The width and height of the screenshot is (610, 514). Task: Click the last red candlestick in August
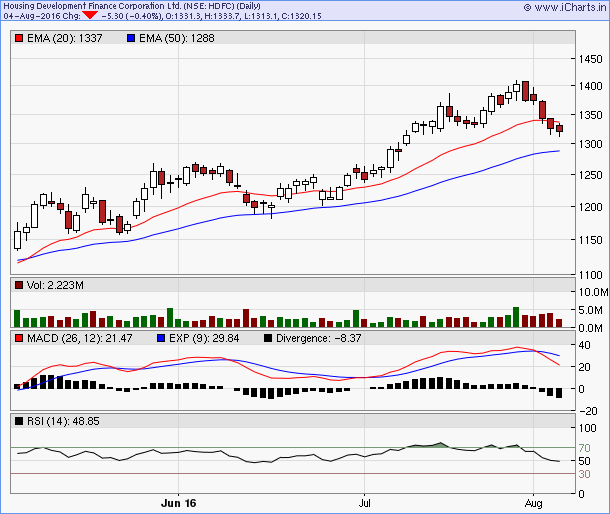(559, 129)
